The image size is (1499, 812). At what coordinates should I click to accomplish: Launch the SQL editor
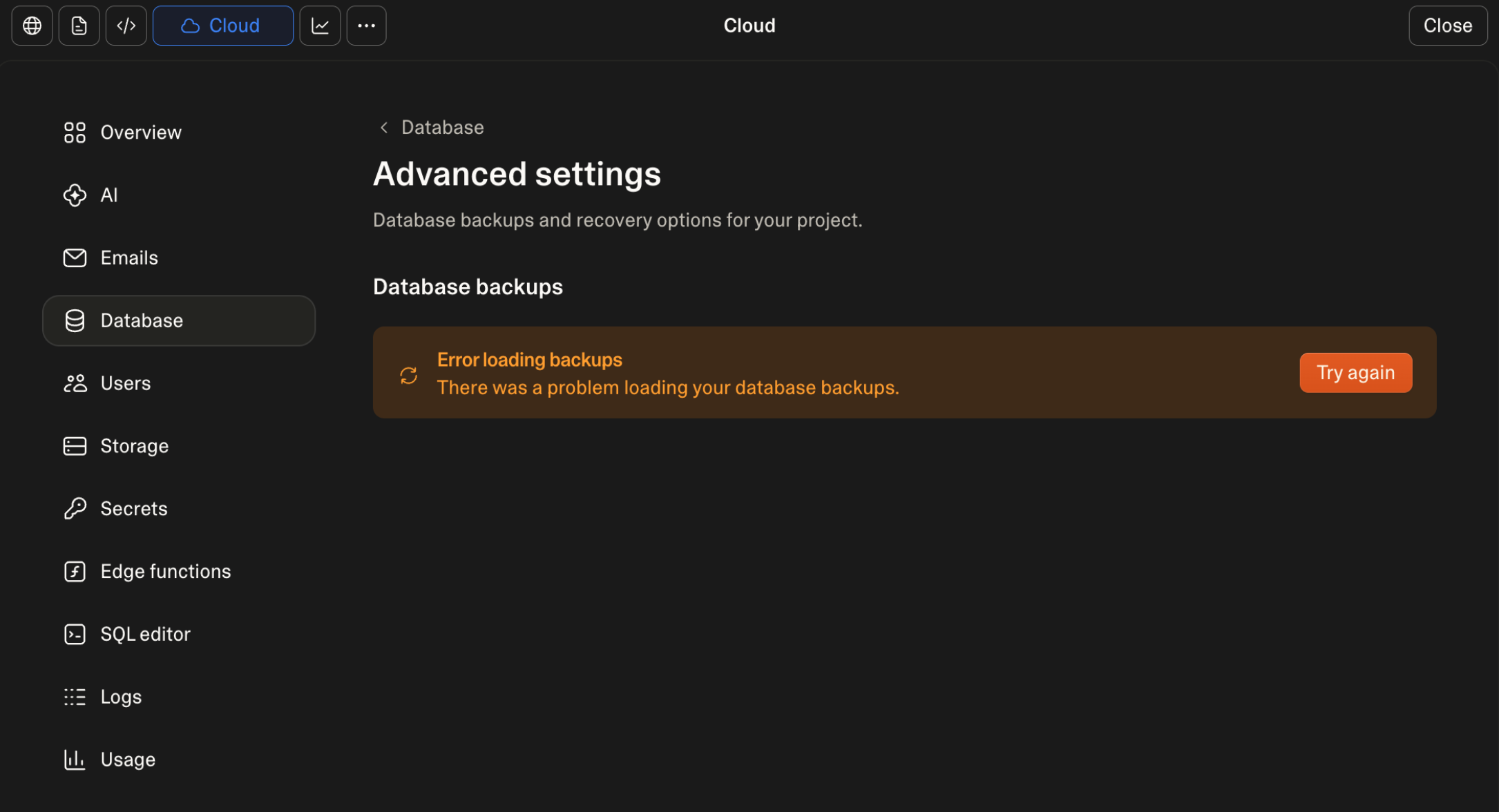pos(179,635)
